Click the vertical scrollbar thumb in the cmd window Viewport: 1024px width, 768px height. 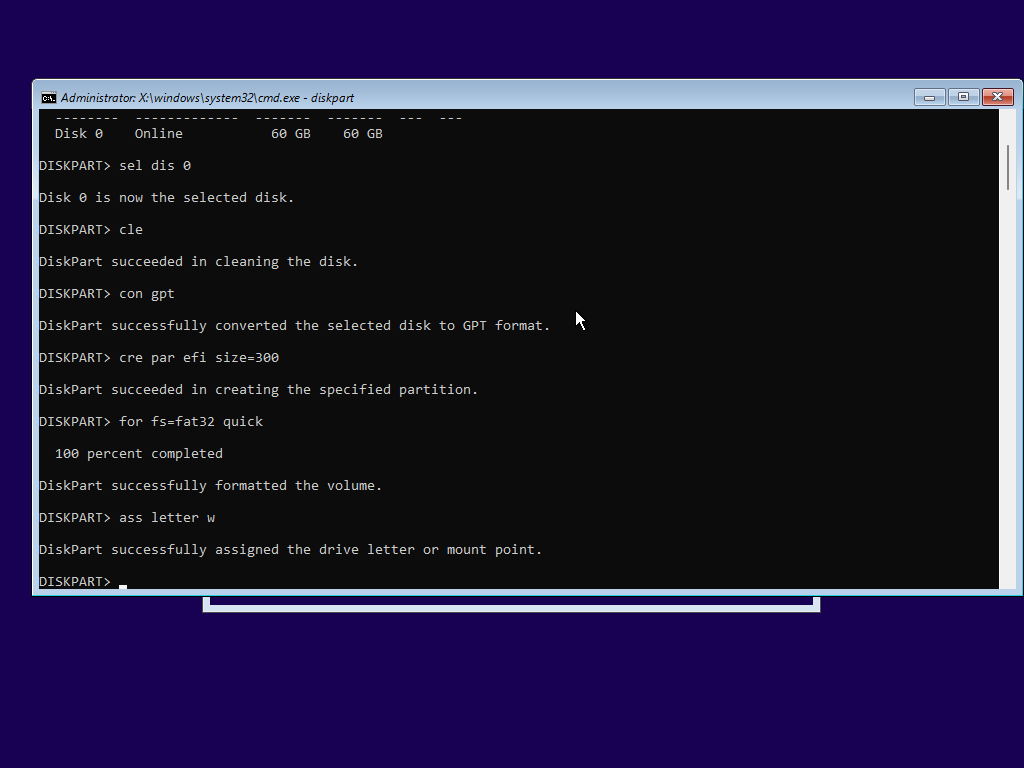1008,167
